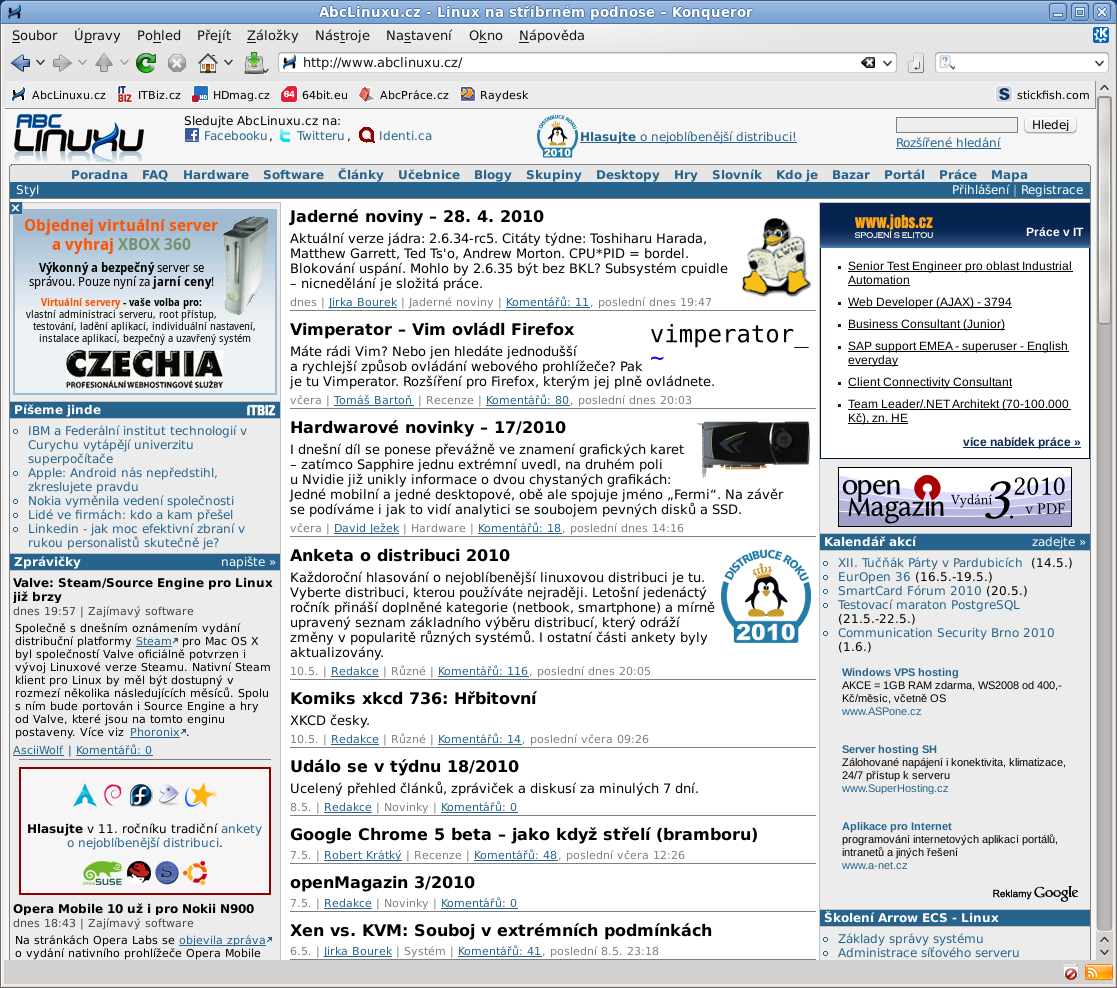Click the search engine selector icon

tap(947, 63)
